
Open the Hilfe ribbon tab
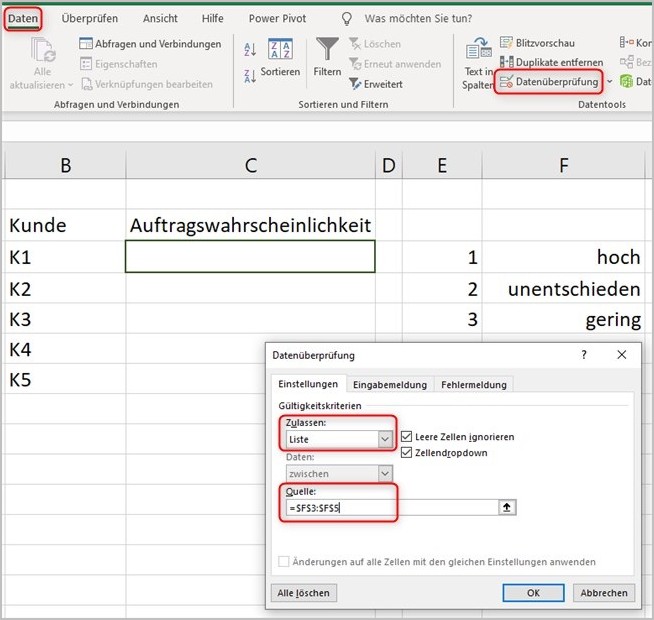pyautogui.click(x=212, y=19)
